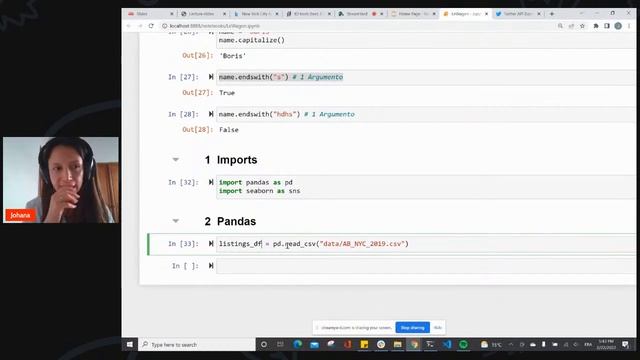The width and height of the screenshot is (640, 360).
Task: Launch Microsoft Edge from the taskbar
Action: click(298, 344)
